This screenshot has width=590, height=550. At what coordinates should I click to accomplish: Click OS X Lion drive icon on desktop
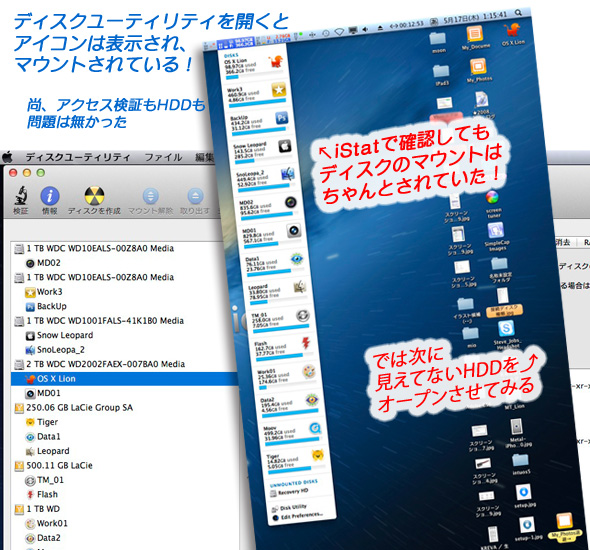[511, 29]
